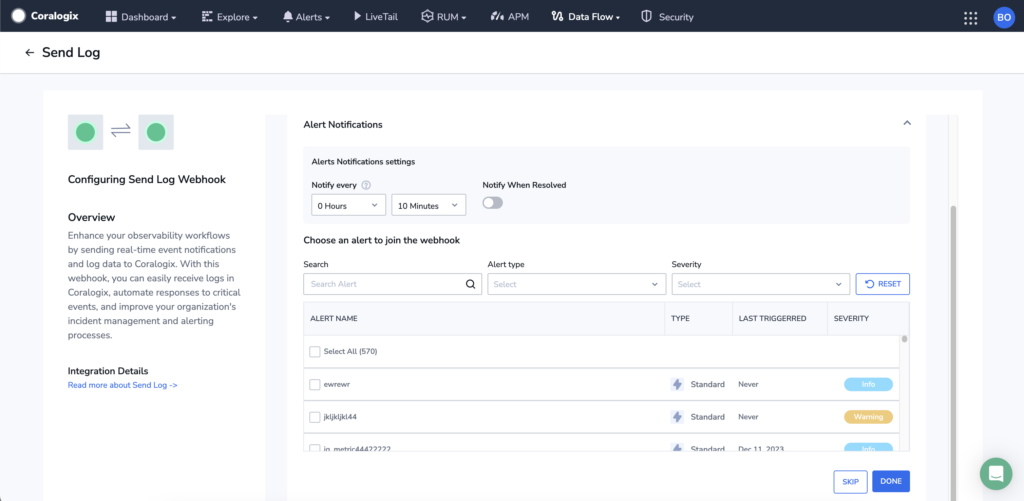Tick the ewrewr alert checkbox
1024x501 pixels.
click(x=315, y=384)
